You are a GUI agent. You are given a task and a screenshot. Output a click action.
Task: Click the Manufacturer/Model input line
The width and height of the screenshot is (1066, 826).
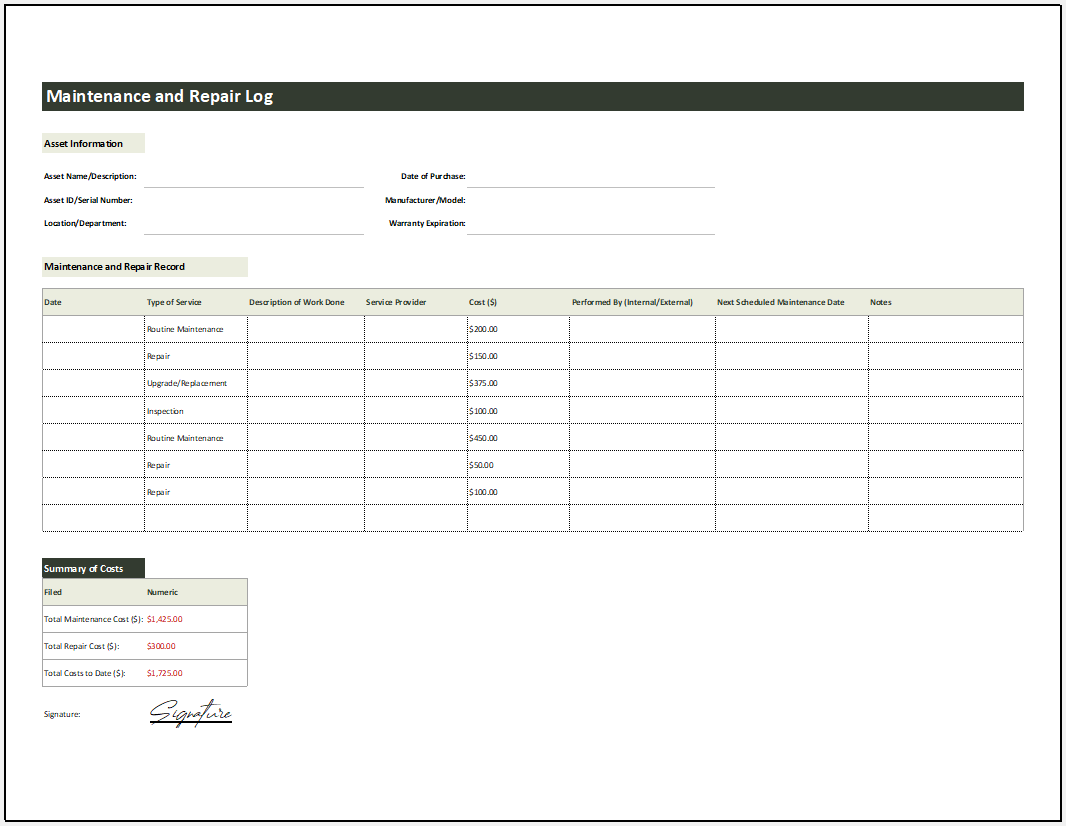[590, 205]
